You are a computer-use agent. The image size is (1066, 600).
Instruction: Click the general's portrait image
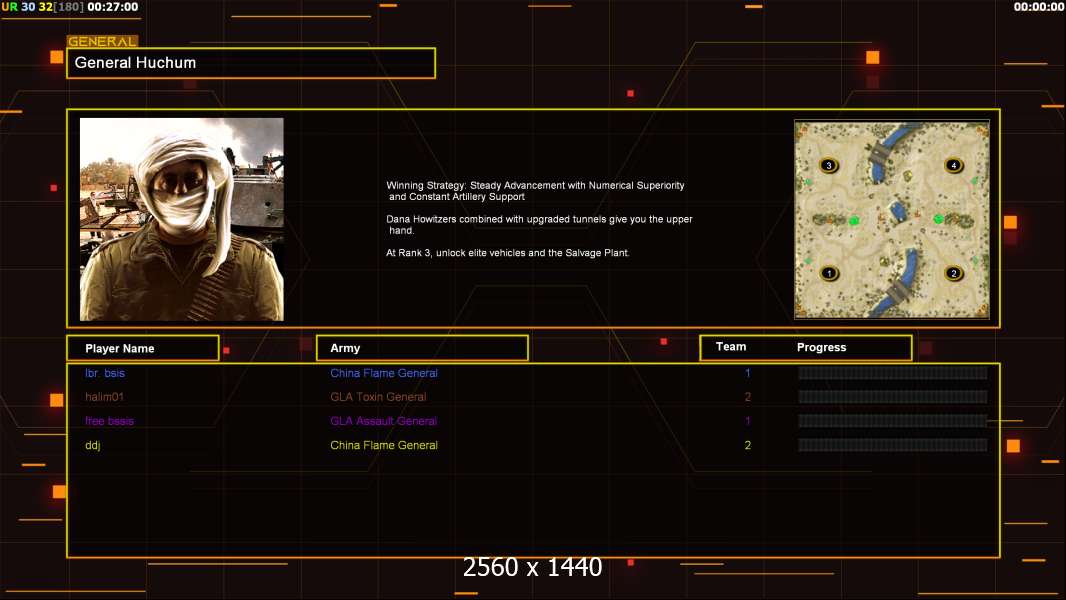(182, 219)
